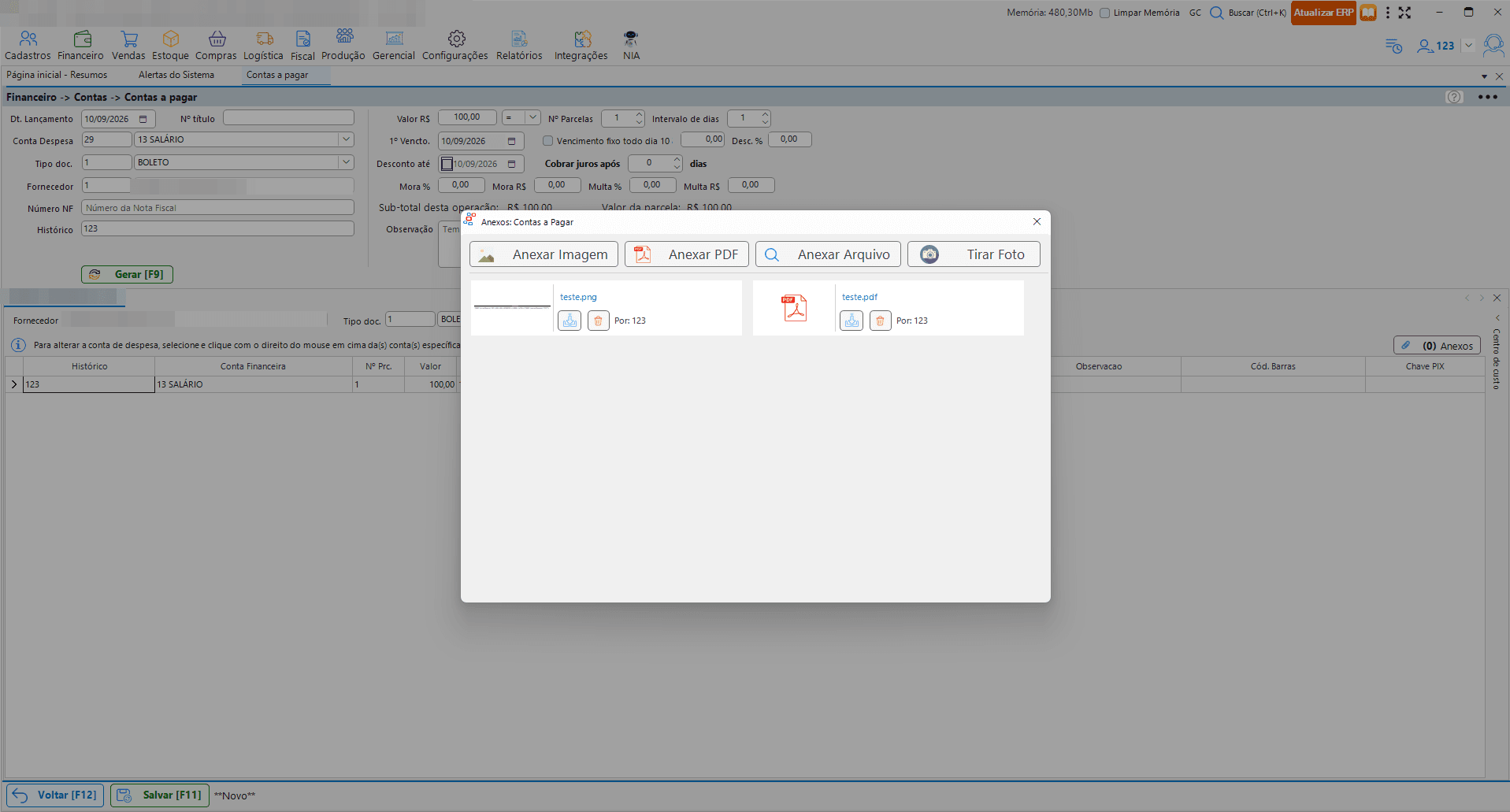1510x812 pixels.
Task: Open the Compras module
Action: pyautogui.click(x=216, y=46)
